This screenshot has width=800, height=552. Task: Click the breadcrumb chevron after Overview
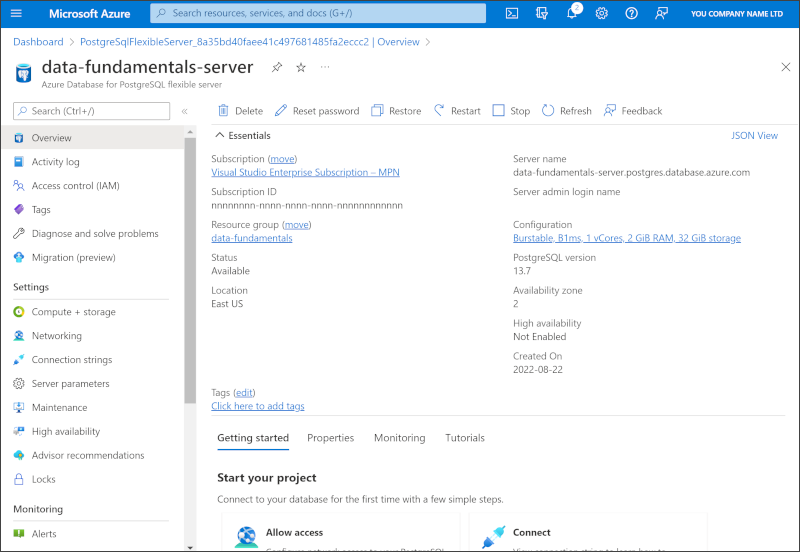pos(428,42)
